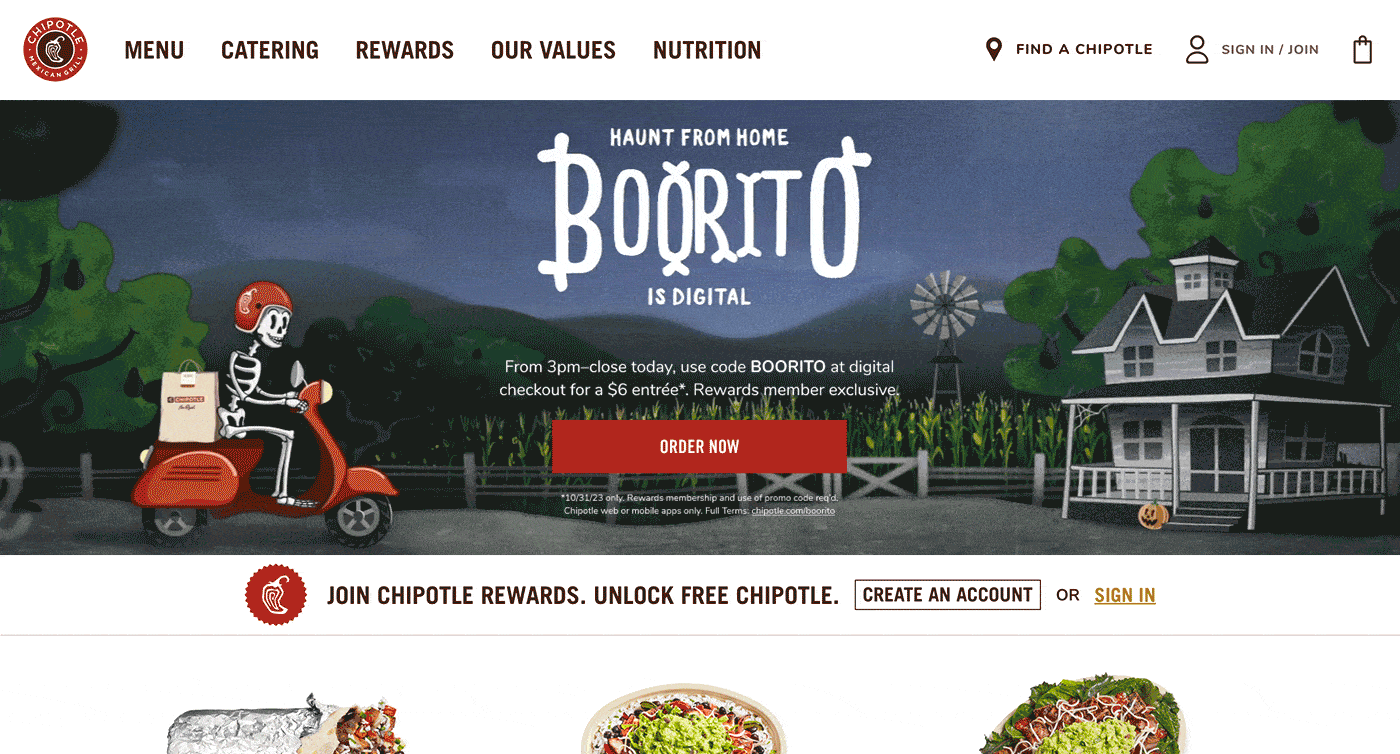The height and width of the screenshot is (754, 1400).
Task: Click the red pepper rewards badge
Action: click(276, 595)
